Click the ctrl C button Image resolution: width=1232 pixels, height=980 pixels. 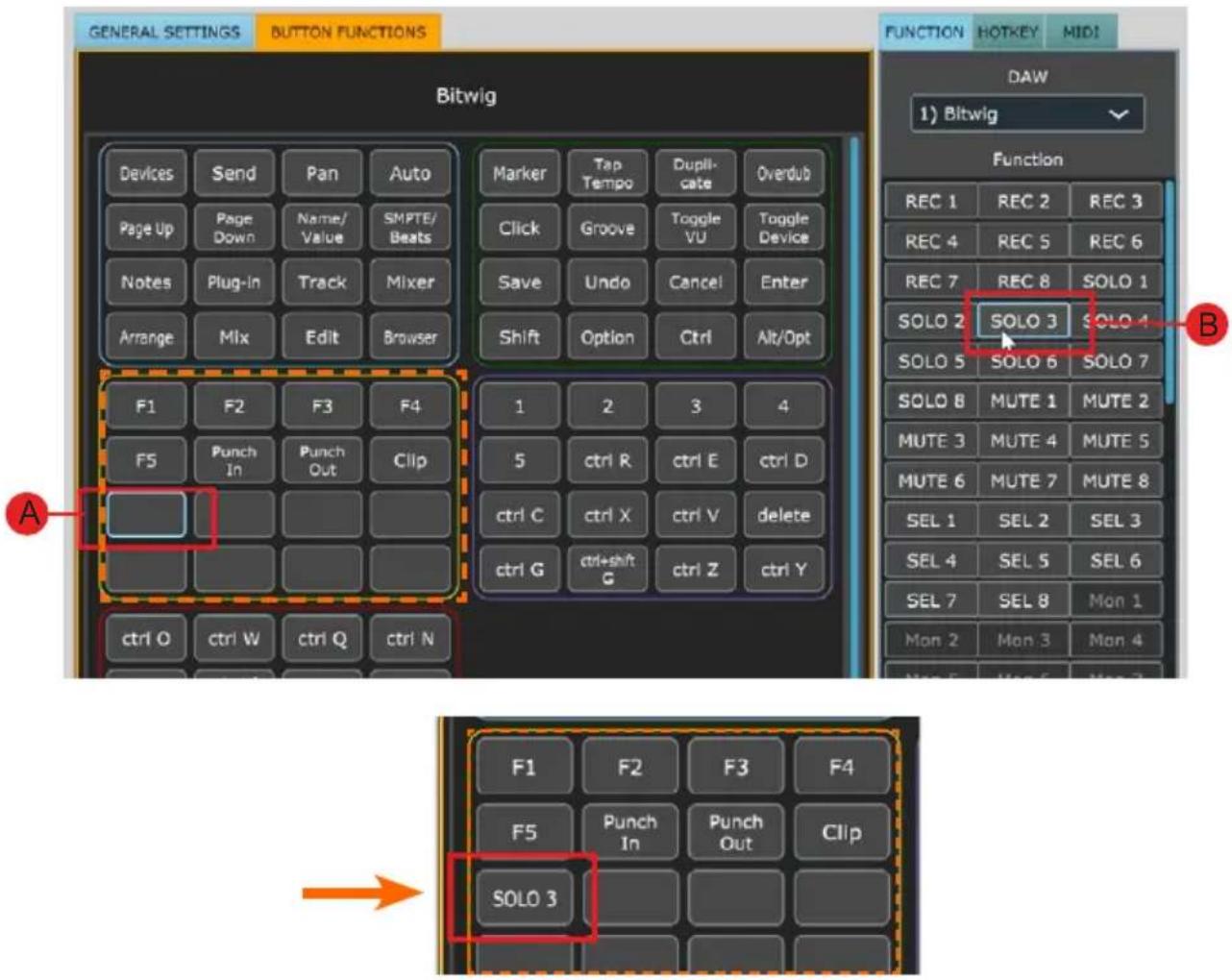pos(519,515)
